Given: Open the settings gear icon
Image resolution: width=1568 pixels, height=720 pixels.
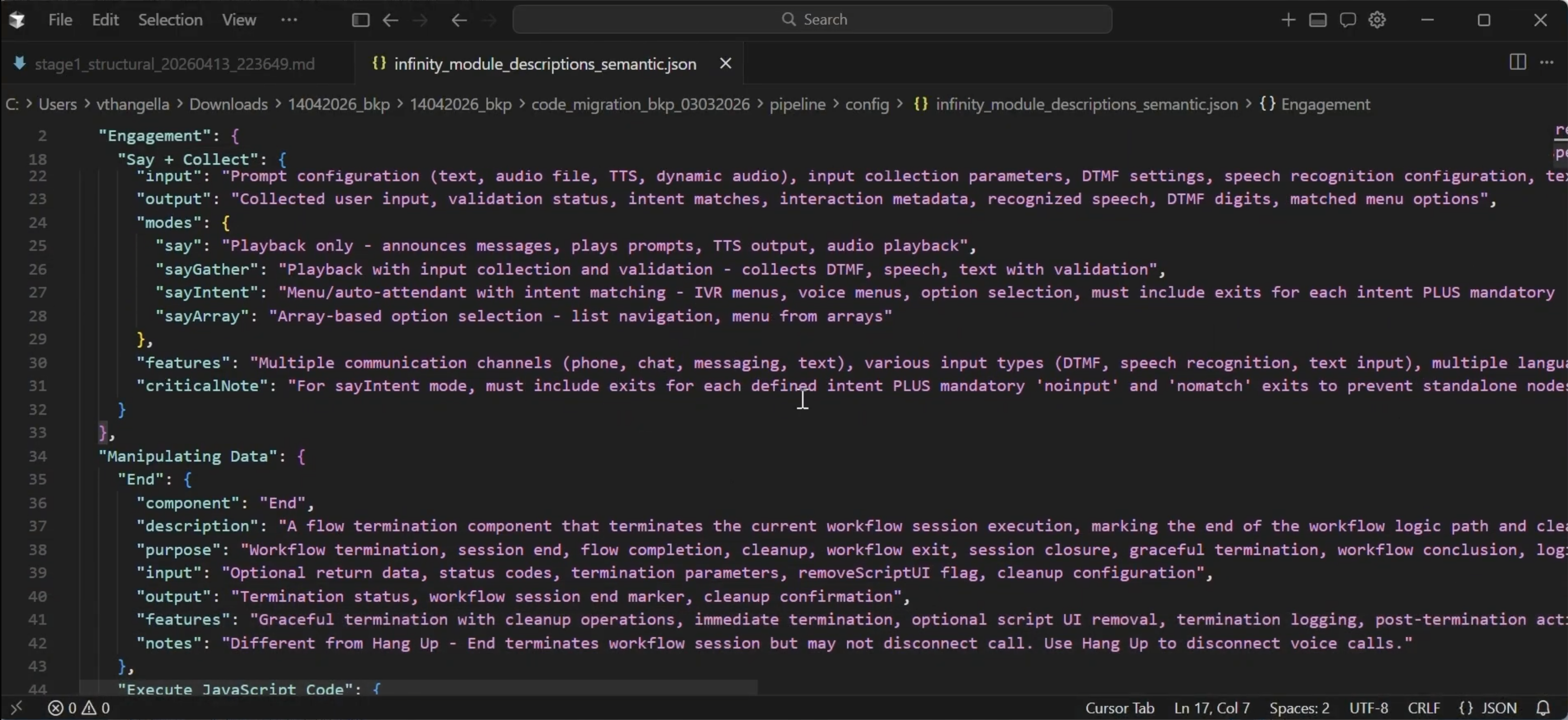Looking at the screenshot, I should (1377, 20).
